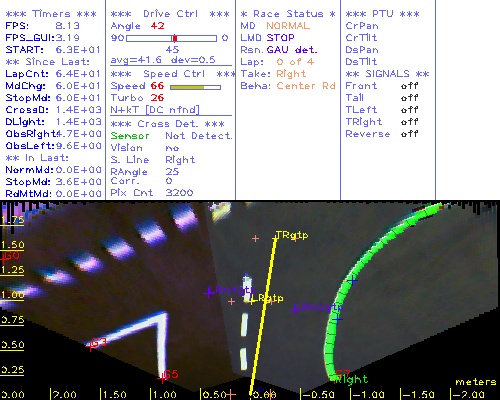The width and height of the screenshot is (500, 400).
Task: Click the G7 marker at curve end
Action: [x=343, y=373]
